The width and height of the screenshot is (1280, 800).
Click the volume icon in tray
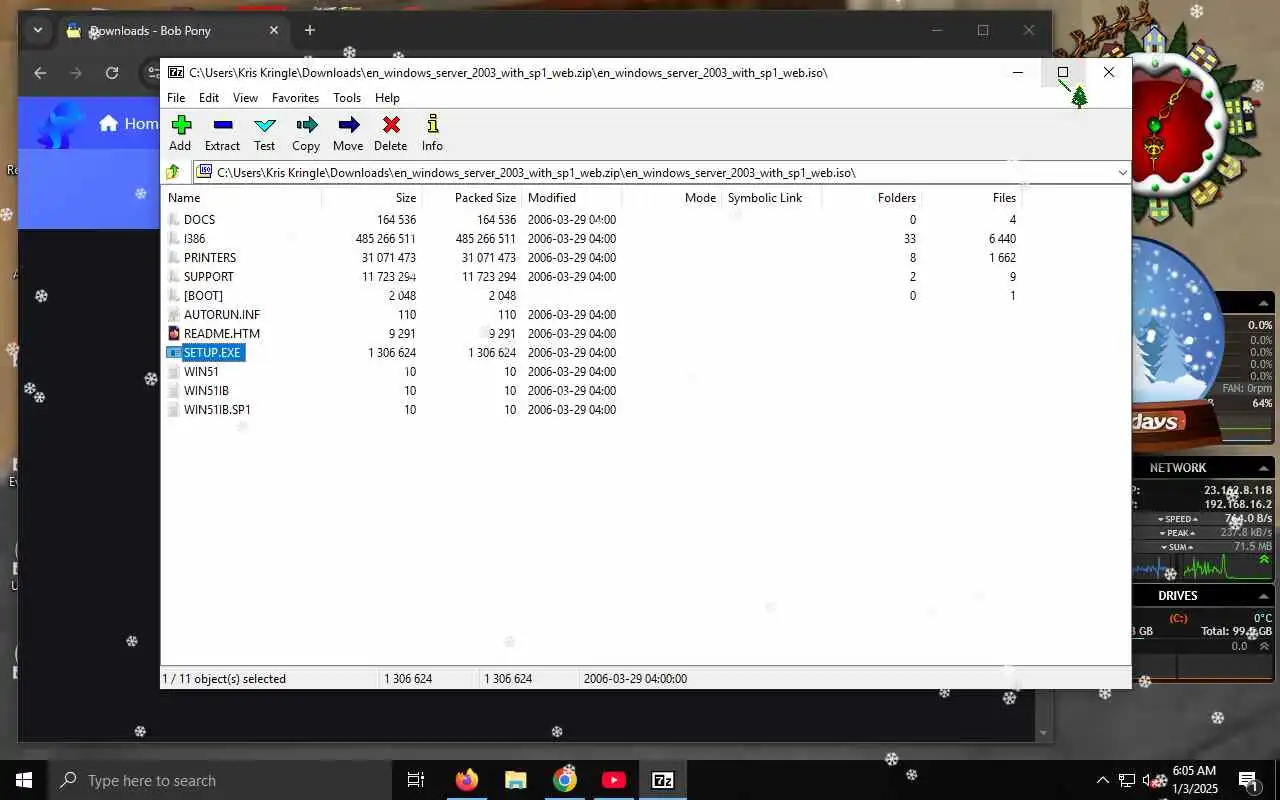1150,780
